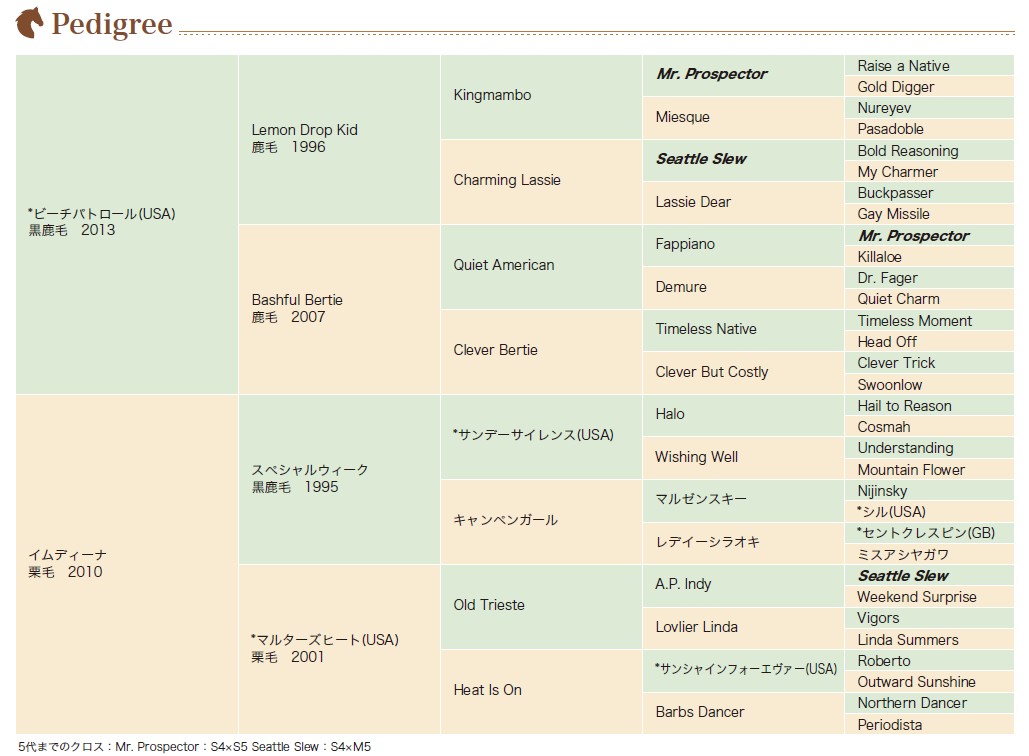Viewport: 1029px width, 756px height.
Task: Select the Hail to Reason cell
Action: point(929,406)
